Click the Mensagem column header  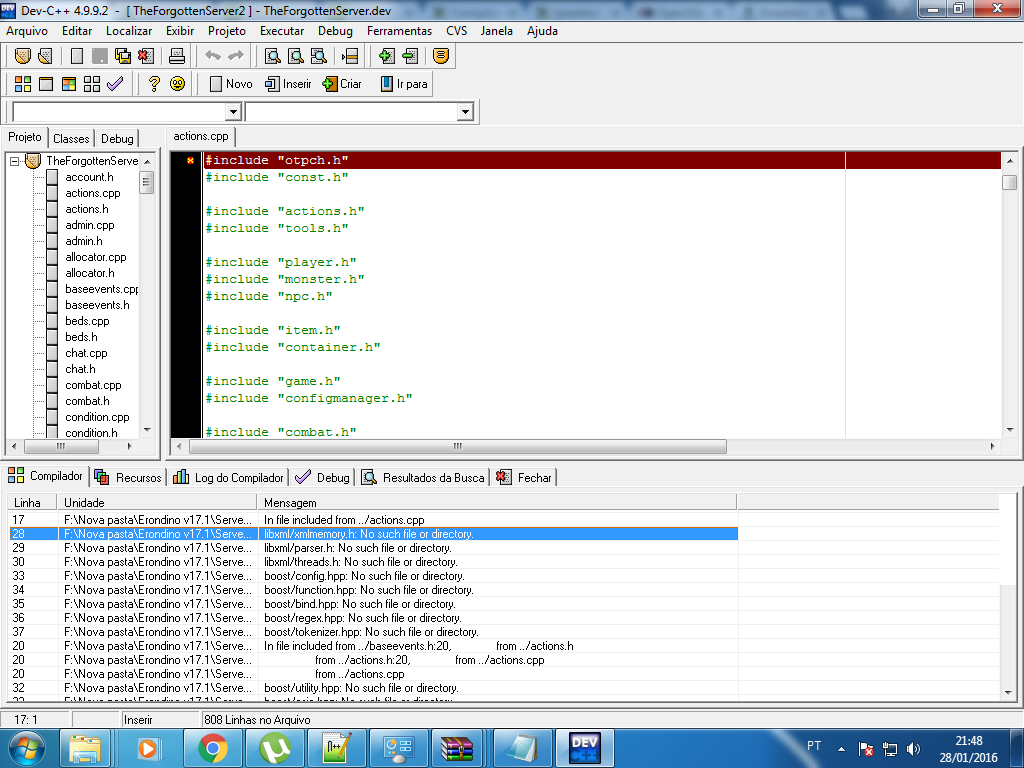[497, 502]
